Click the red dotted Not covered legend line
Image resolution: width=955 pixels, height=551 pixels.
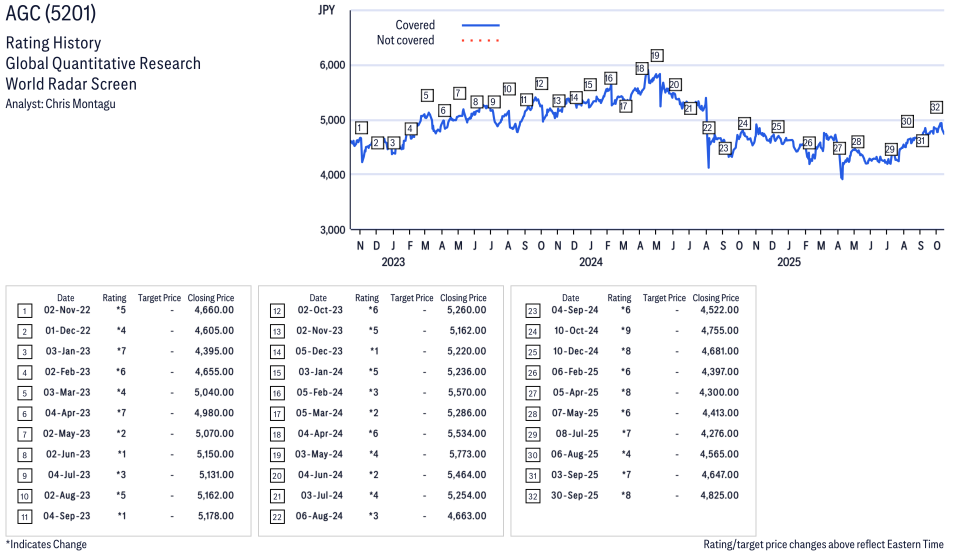[480, 41]
